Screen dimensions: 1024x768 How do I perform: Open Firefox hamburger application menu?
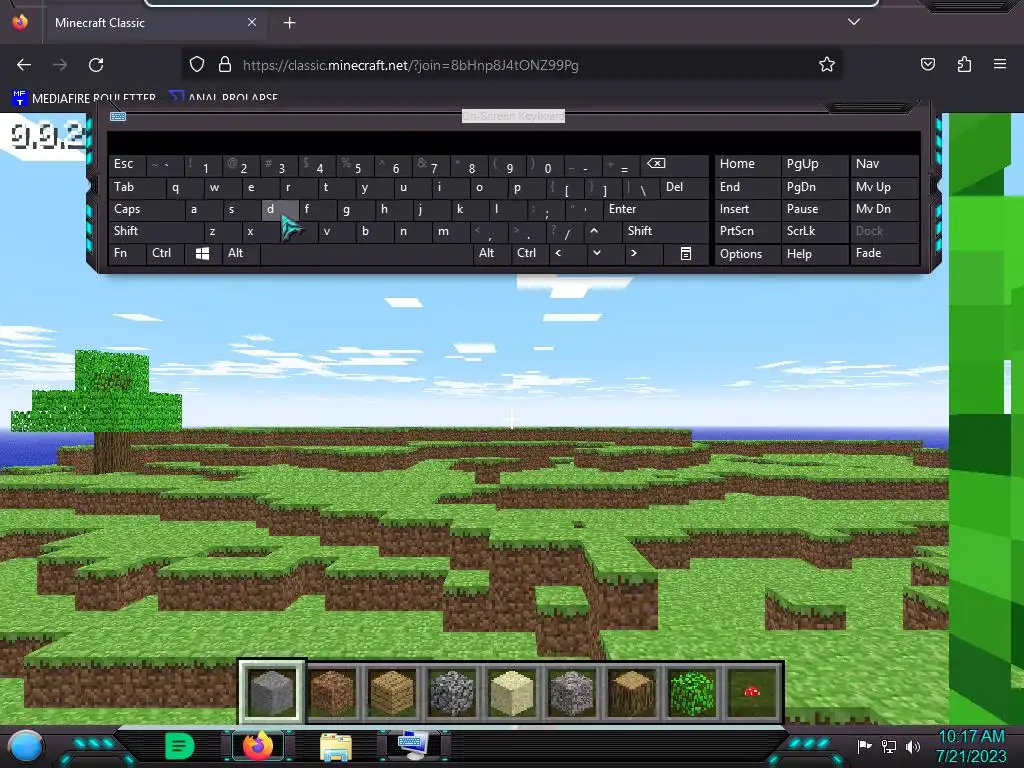1000,64
